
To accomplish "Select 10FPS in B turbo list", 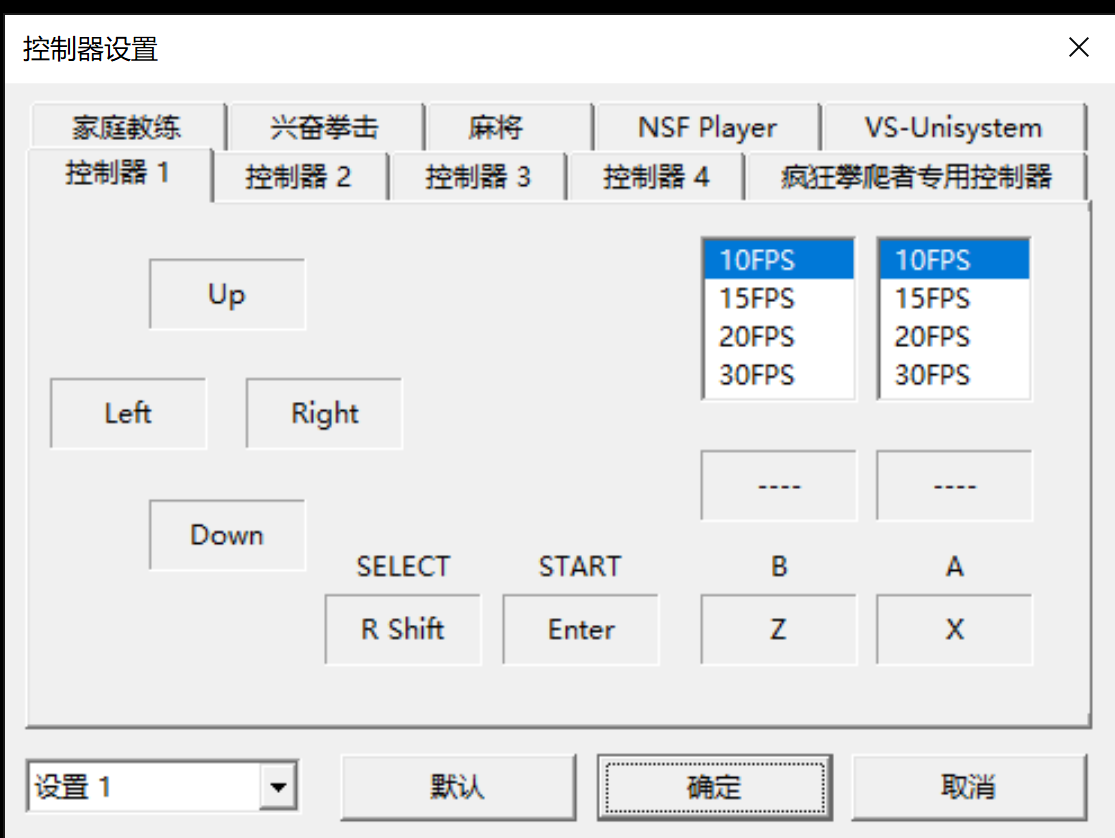I will tap(779, 260).
